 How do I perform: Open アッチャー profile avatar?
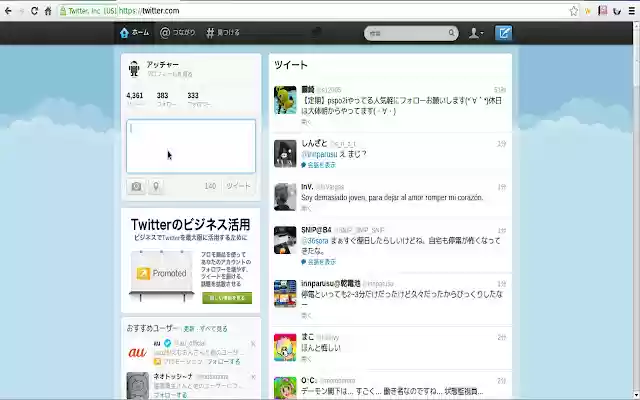(x=134, y=69)
